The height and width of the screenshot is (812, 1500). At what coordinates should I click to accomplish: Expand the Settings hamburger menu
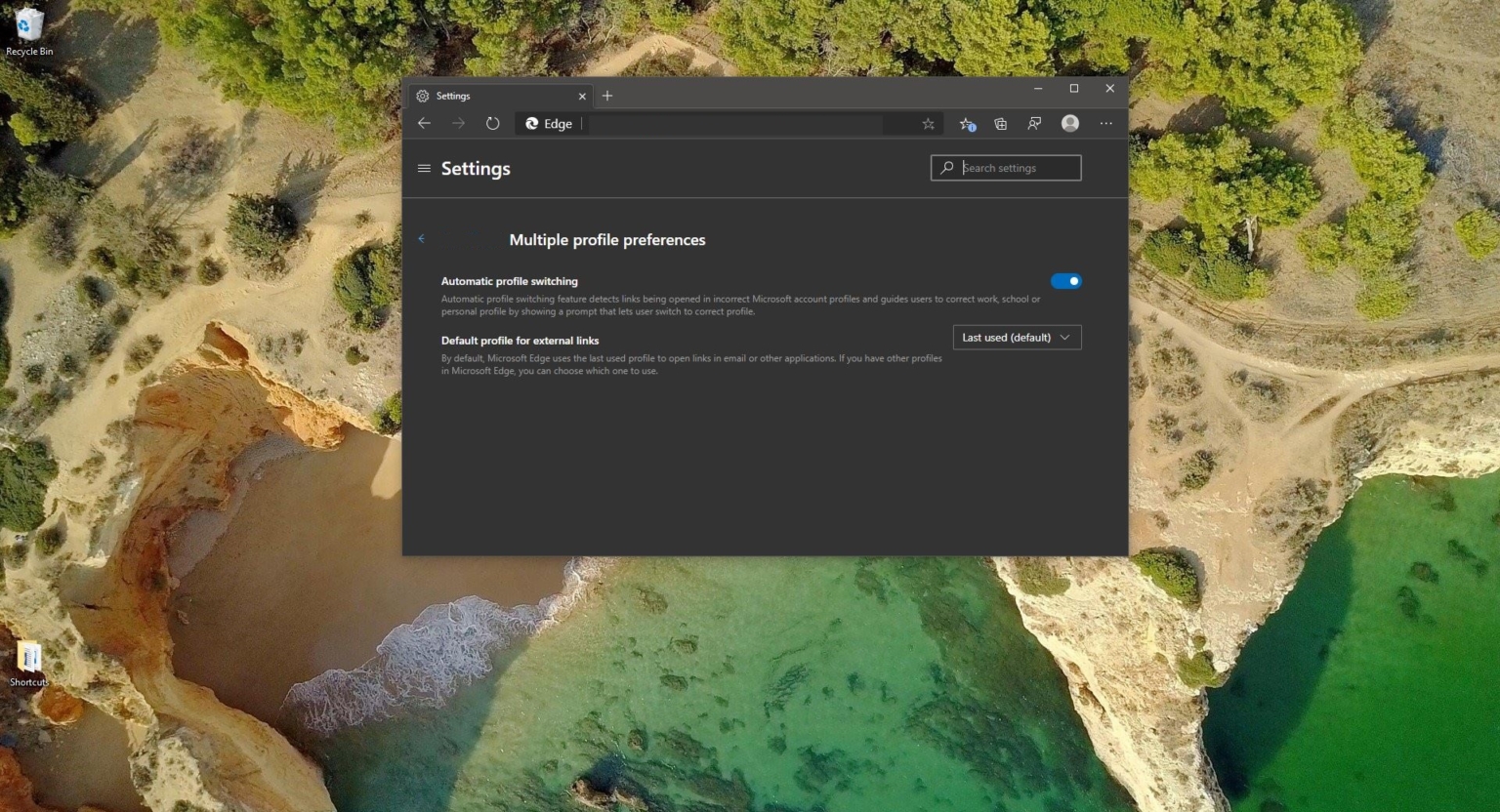pos(424,168)
